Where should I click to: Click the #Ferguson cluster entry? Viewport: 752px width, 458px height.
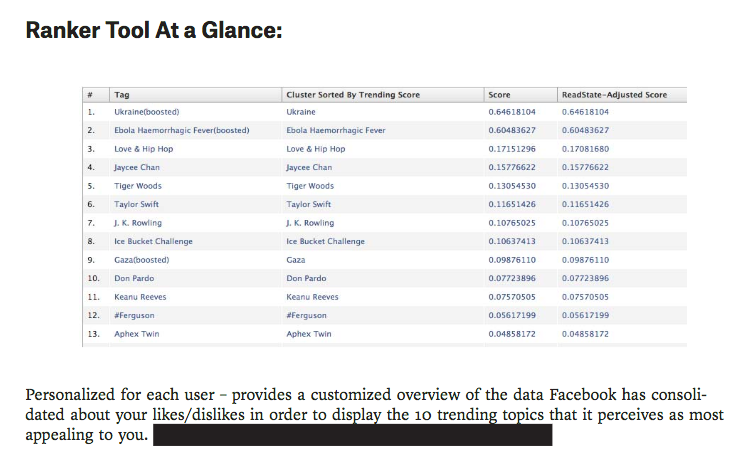tap(306, 316)
